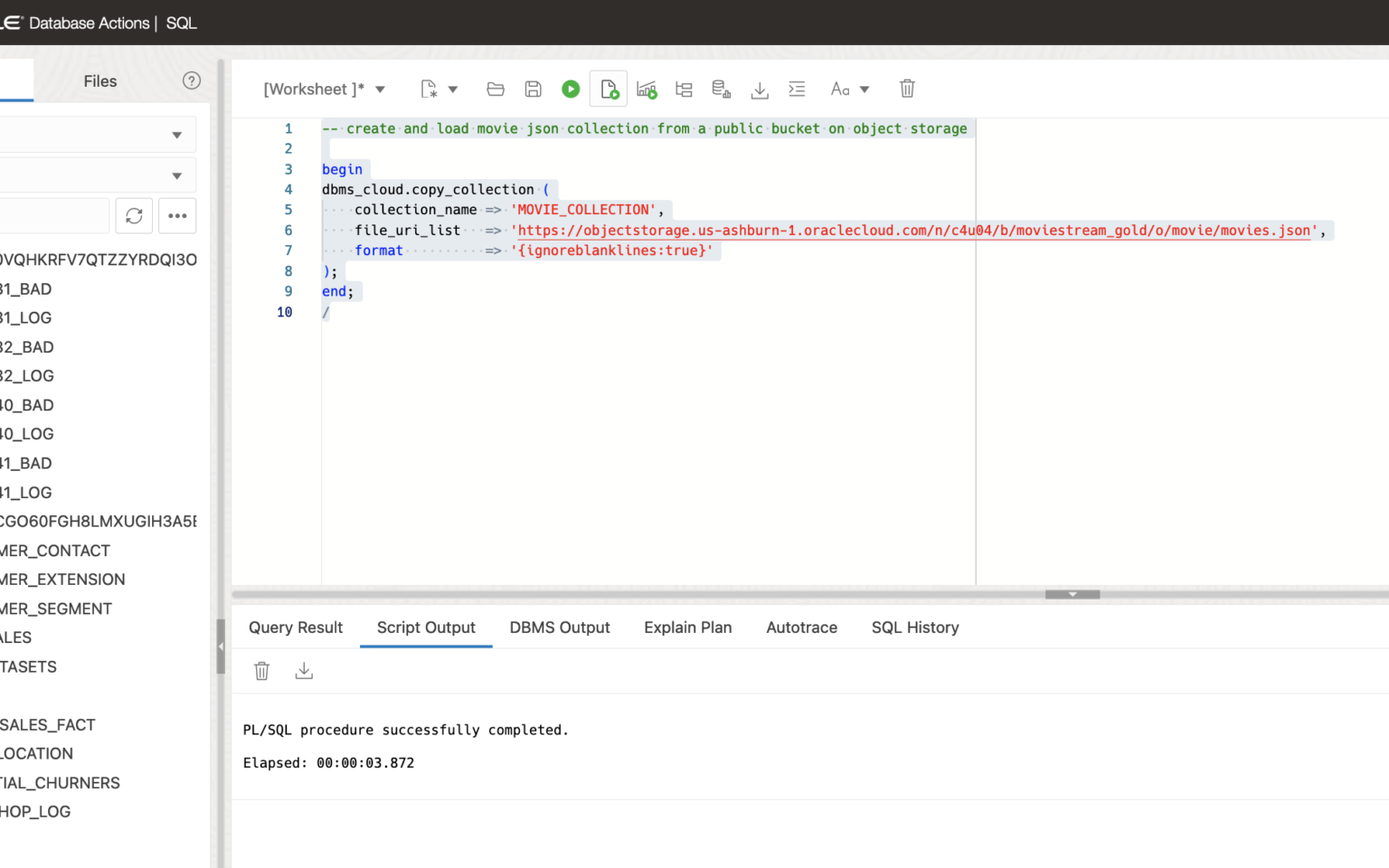Clear the worksheet with trash icon
Screen dimensions: 1389x868
pyautogui.click(x=907, y=88)
